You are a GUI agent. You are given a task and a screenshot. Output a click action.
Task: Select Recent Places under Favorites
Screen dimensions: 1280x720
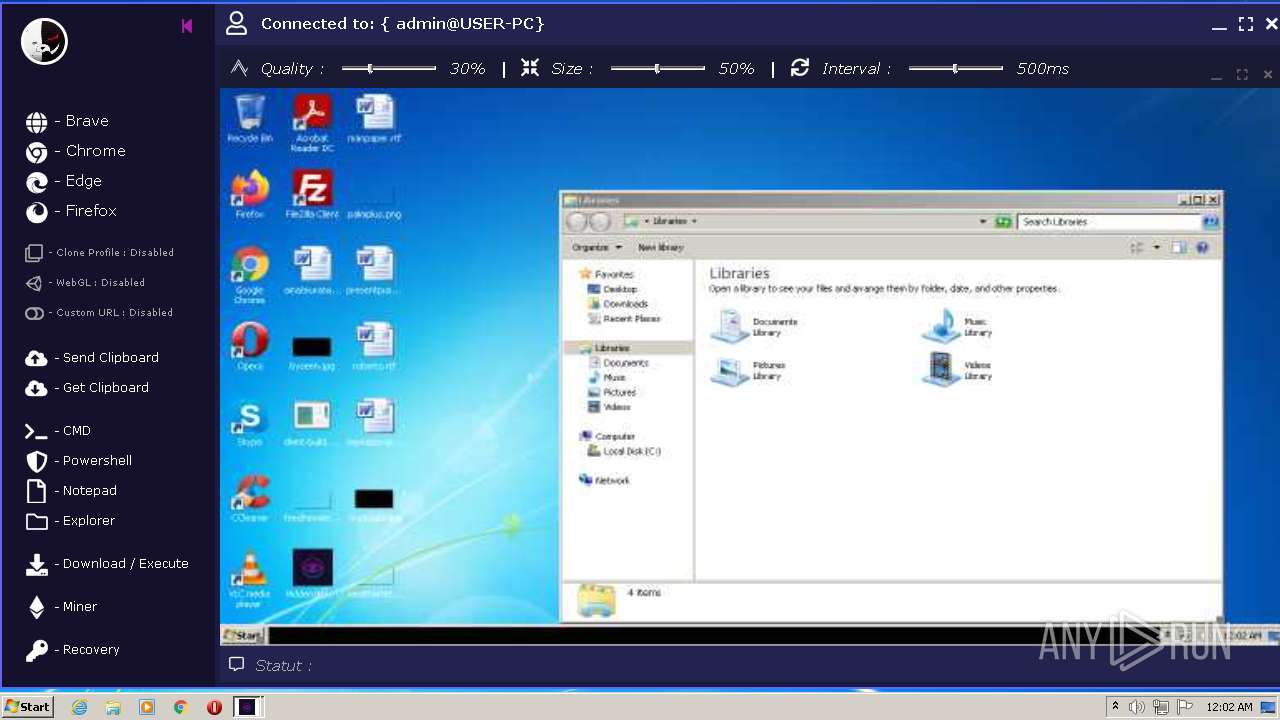624,319
